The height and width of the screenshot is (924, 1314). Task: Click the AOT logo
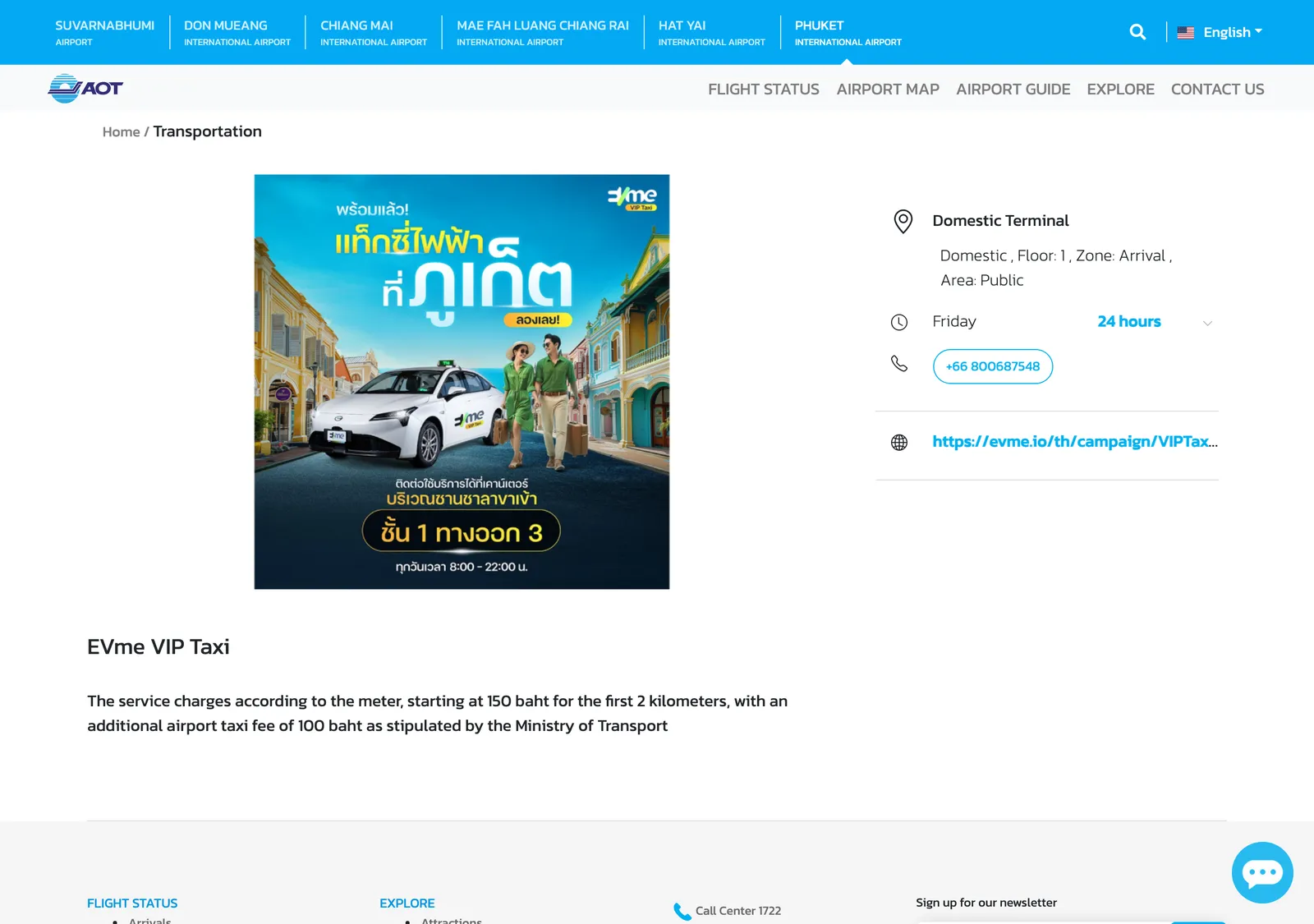point(85,89)
